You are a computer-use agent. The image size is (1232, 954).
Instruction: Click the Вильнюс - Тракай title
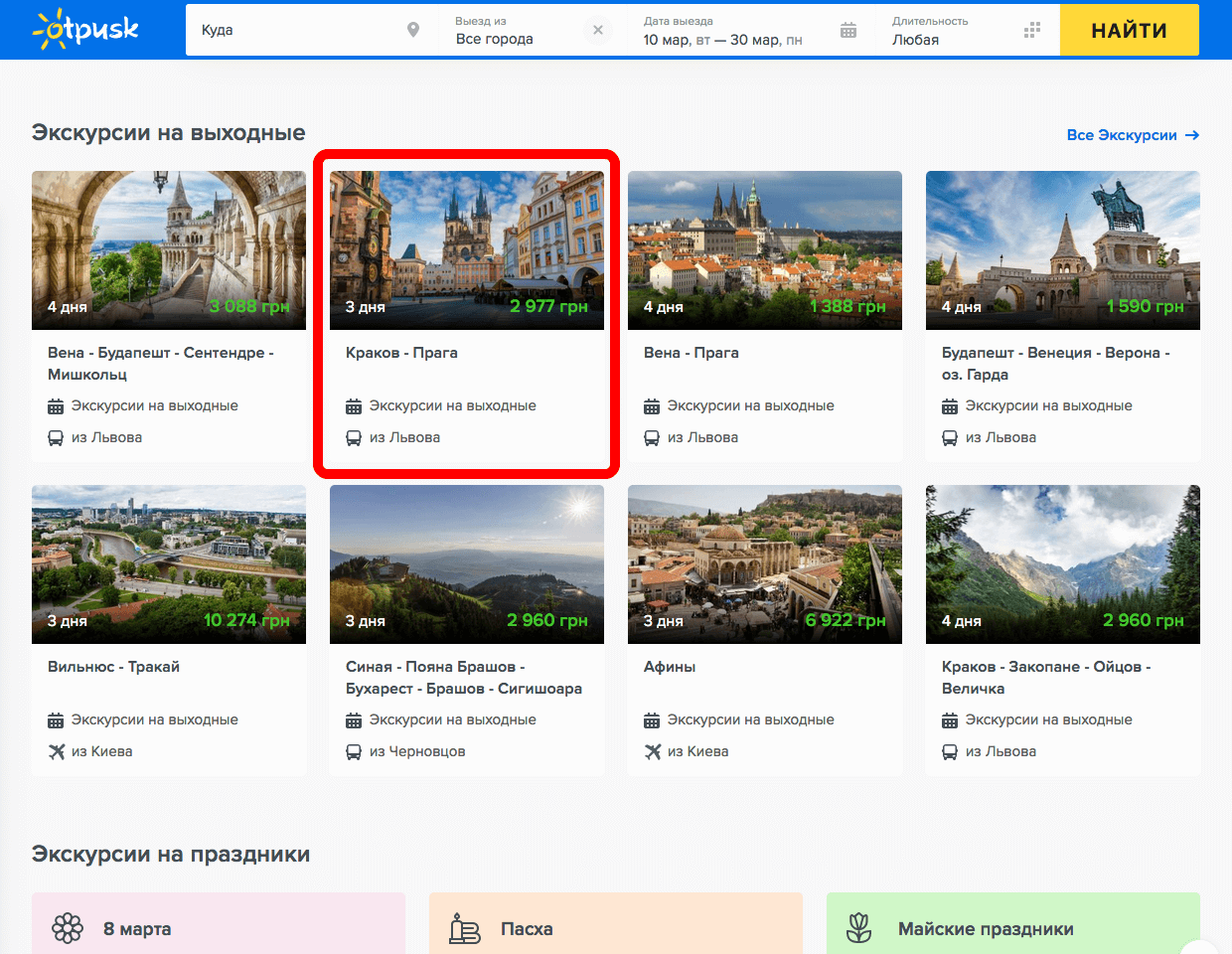pyautogui.click(x=113, y=667)
